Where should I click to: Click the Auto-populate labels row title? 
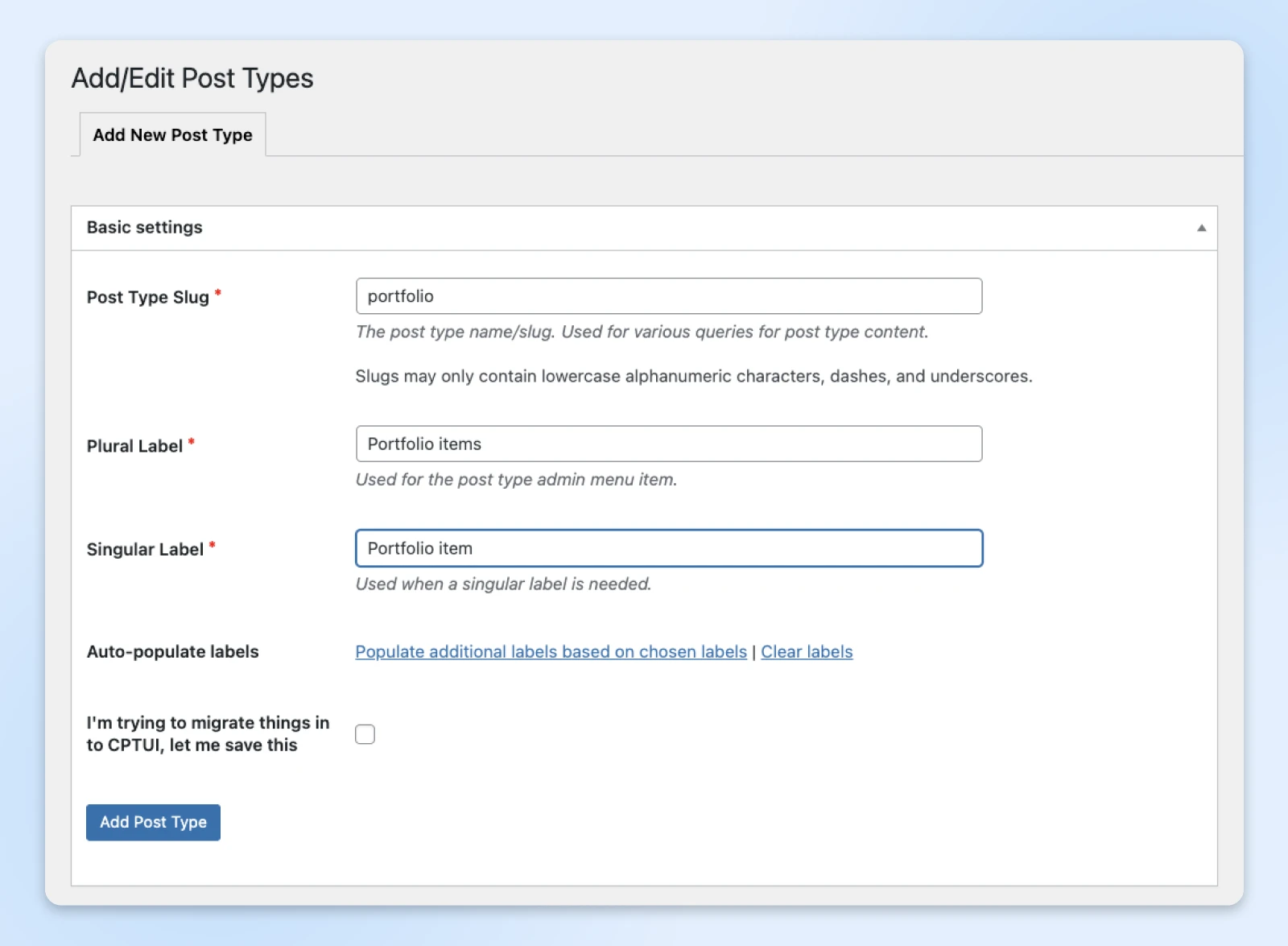[x=172, y=652]
